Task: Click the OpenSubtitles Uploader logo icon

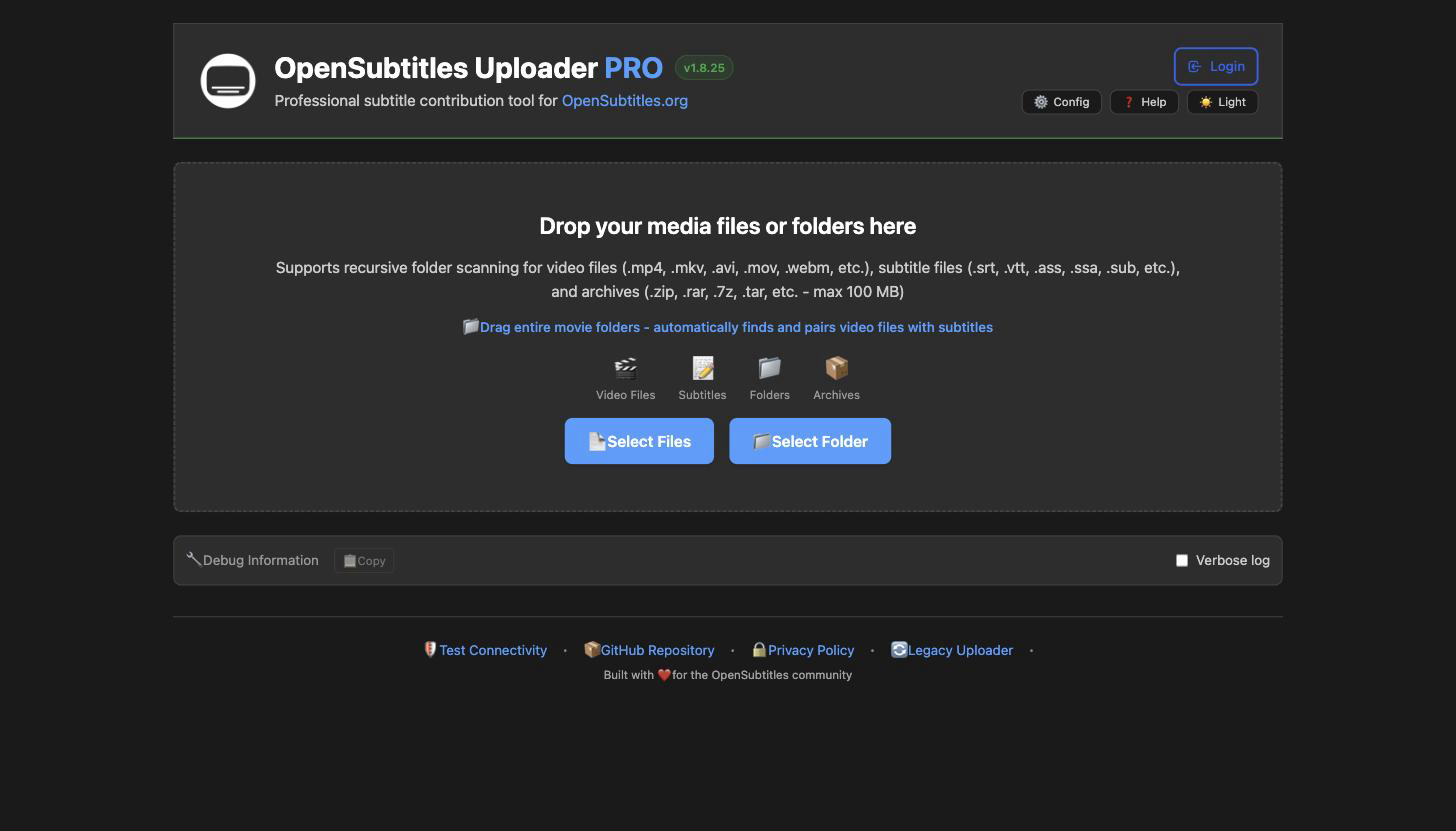Action: click(x=228, y=81)
